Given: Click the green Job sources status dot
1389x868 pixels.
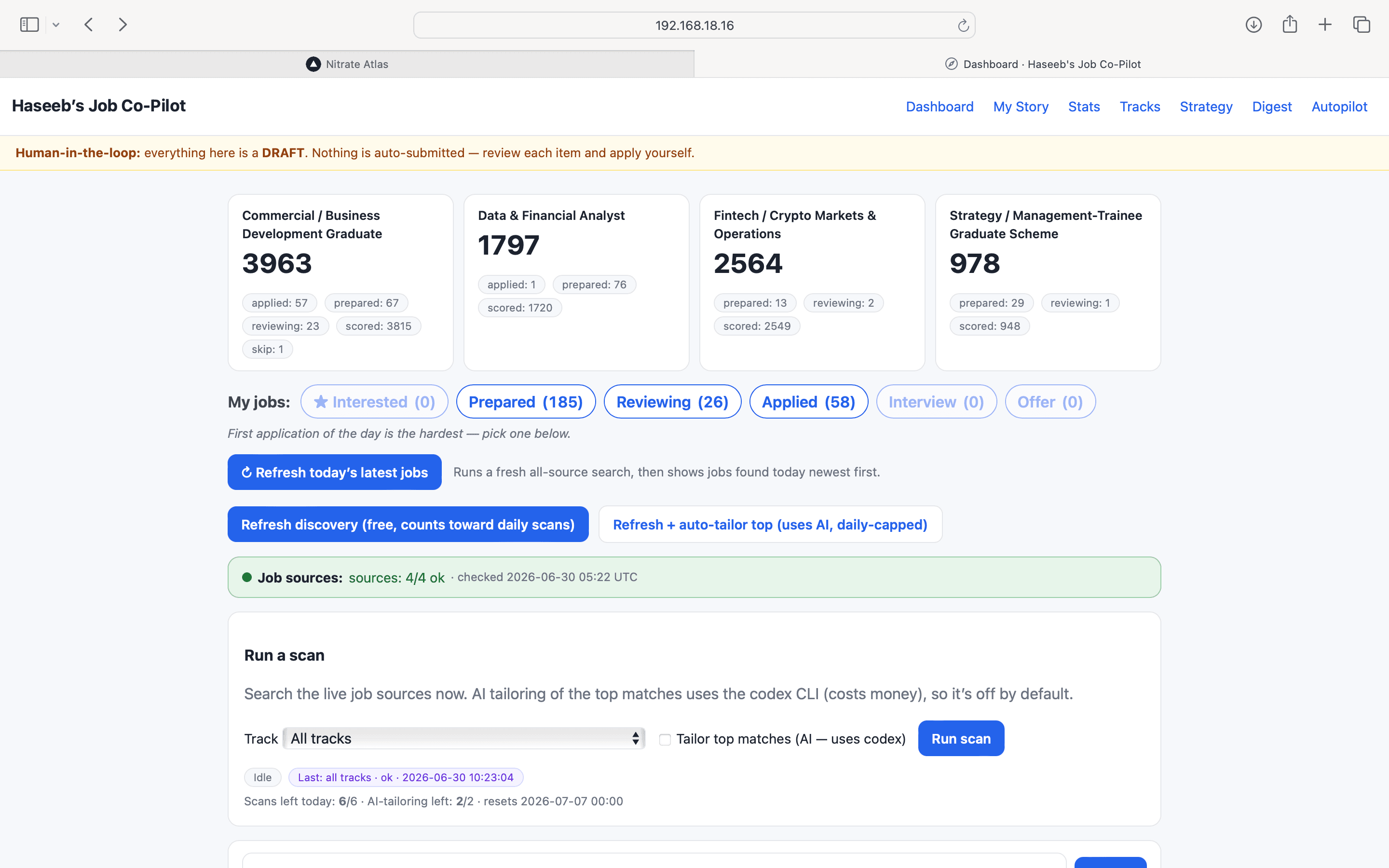Looking at the screenshot, I should tap(247, 578).
